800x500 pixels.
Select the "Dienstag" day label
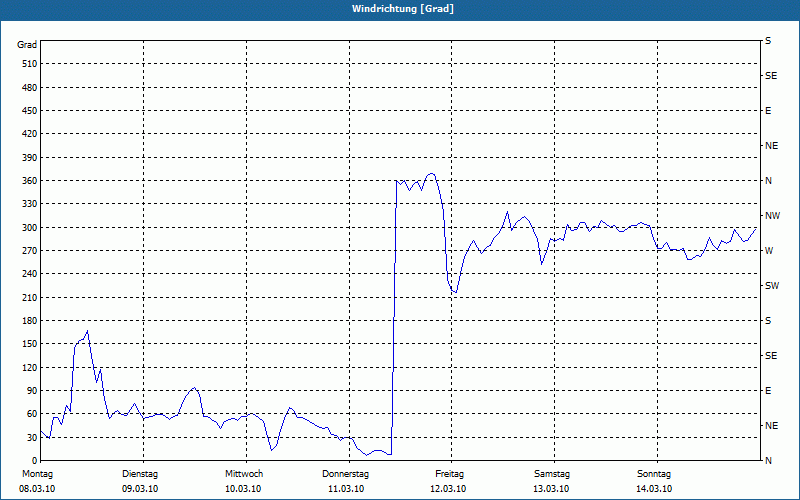pyautogui.click(x=140, y=474)
